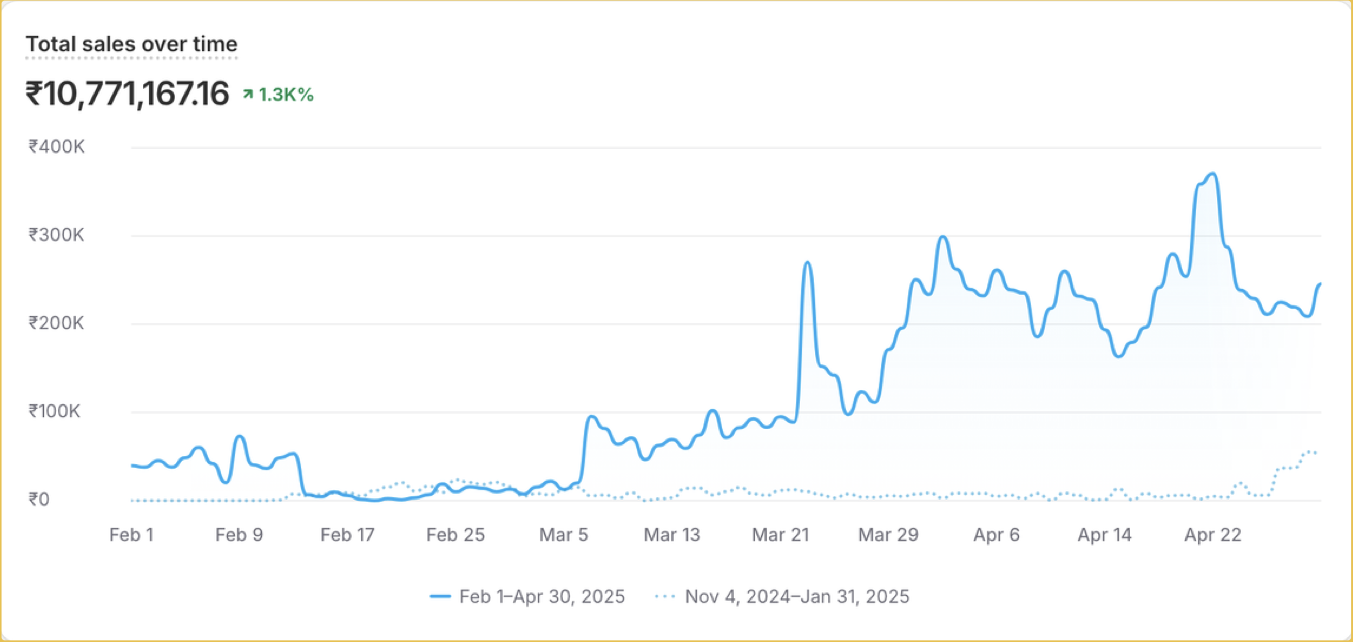Click the 1.3K% growth indicator
1353x642 pixels.
pyautogui.click(x=278, y=95)
